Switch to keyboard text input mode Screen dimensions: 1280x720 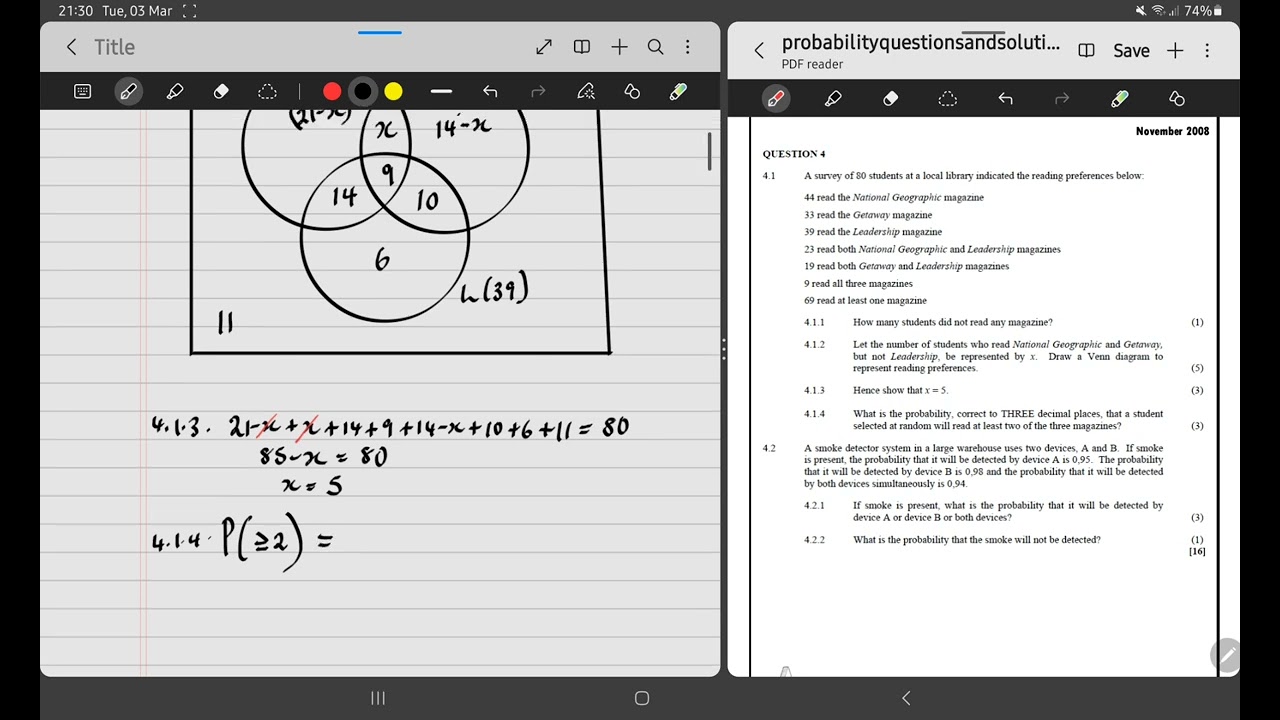(83, 92)
